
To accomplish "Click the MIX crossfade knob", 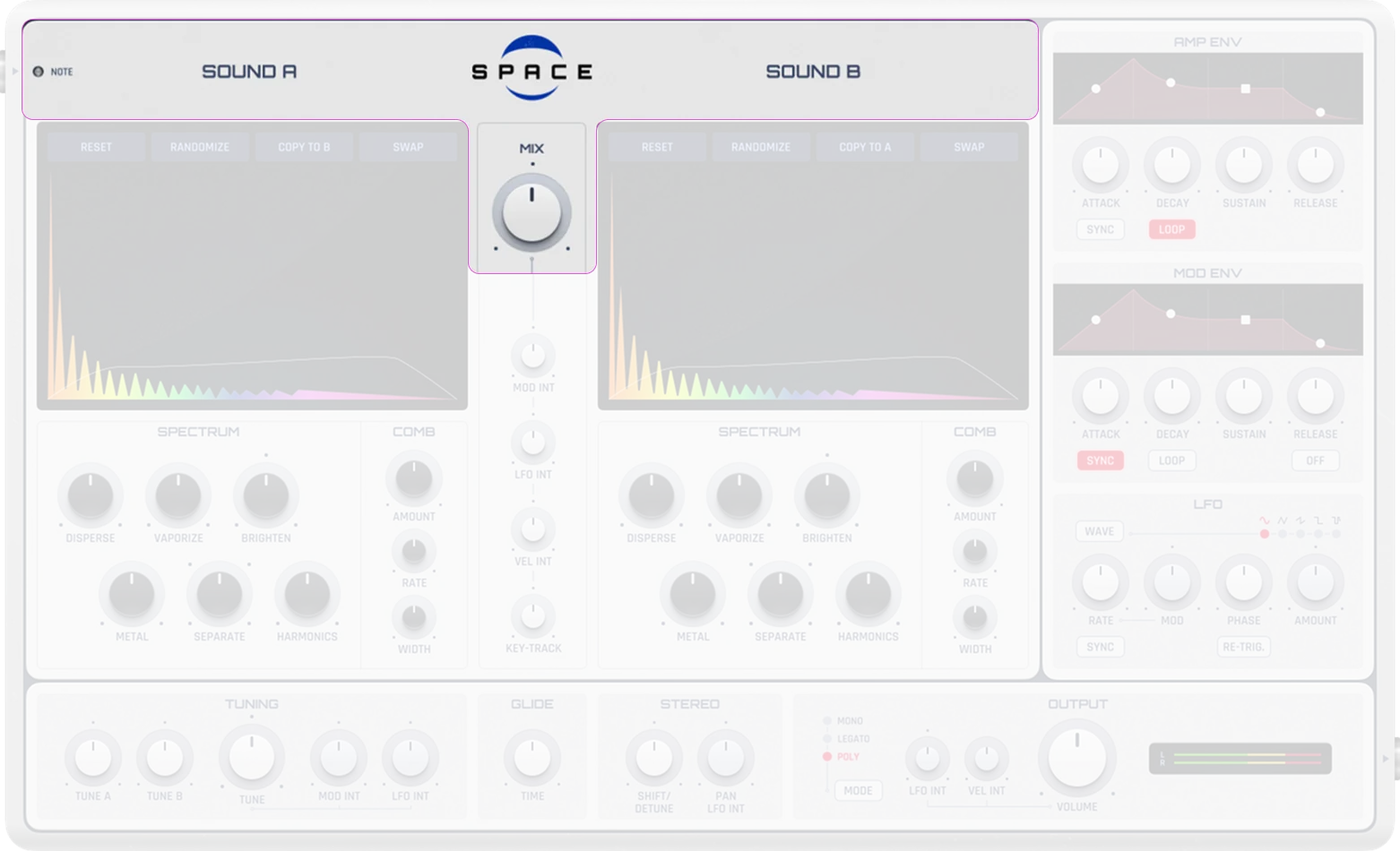I will [531, 212].
